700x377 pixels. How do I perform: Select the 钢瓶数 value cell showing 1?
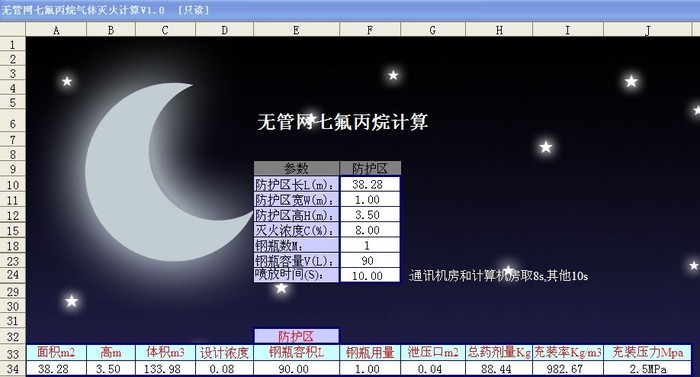(x=370, y=245)
